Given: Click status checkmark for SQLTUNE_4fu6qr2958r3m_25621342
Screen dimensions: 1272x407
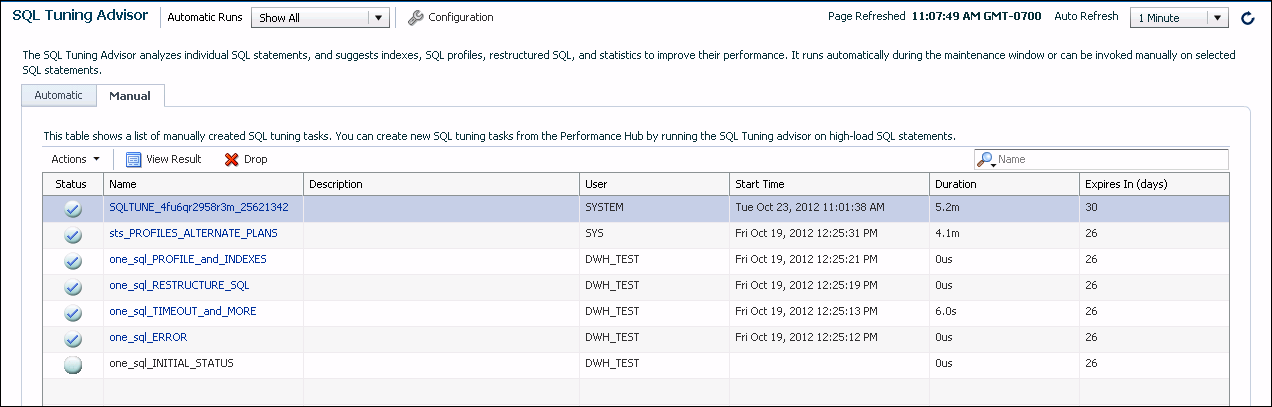Looking at the screenshot, I should pyautogui.click(x=73, y=209).
